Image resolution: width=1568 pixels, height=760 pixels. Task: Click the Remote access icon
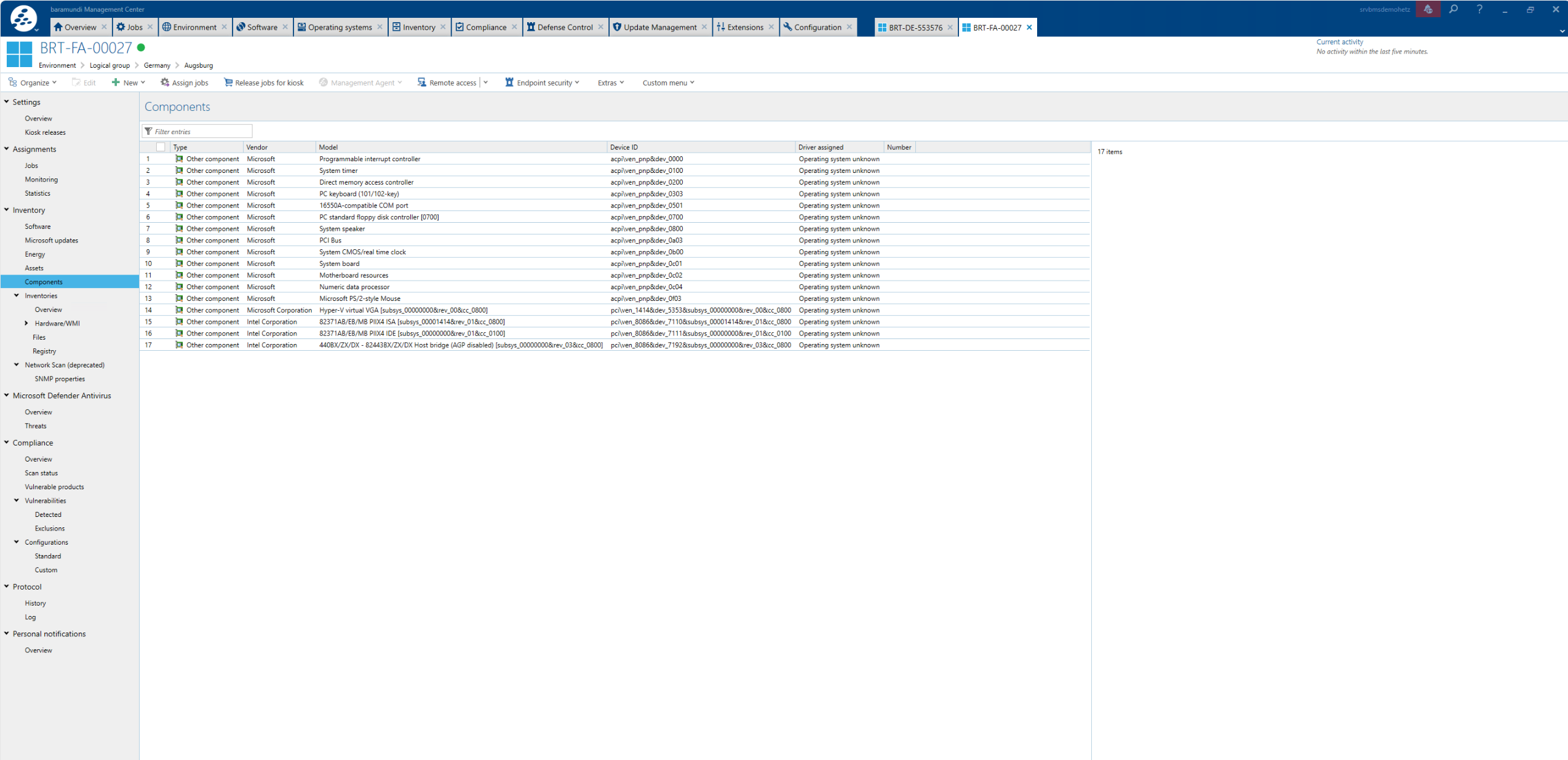coord(421,82)
